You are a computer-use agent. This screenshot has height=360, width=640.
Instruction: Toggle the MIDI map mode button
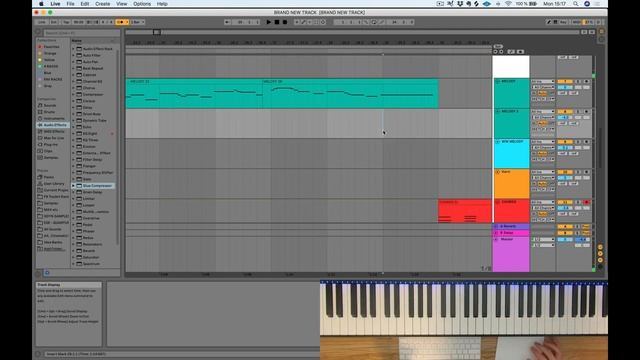576,22
